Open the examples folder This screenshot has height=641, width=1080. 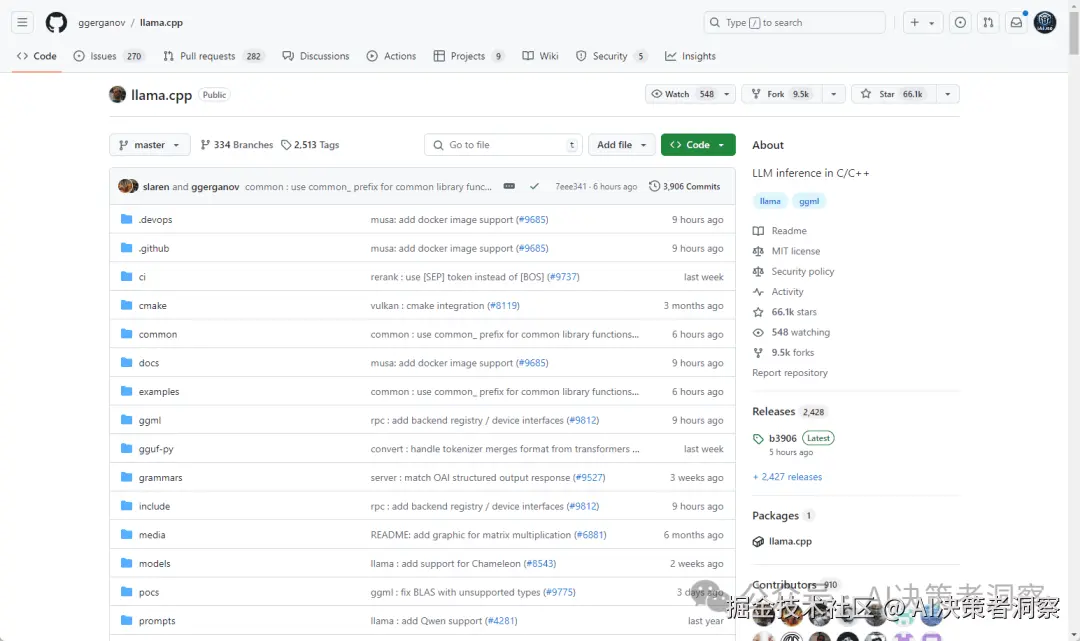159,392
